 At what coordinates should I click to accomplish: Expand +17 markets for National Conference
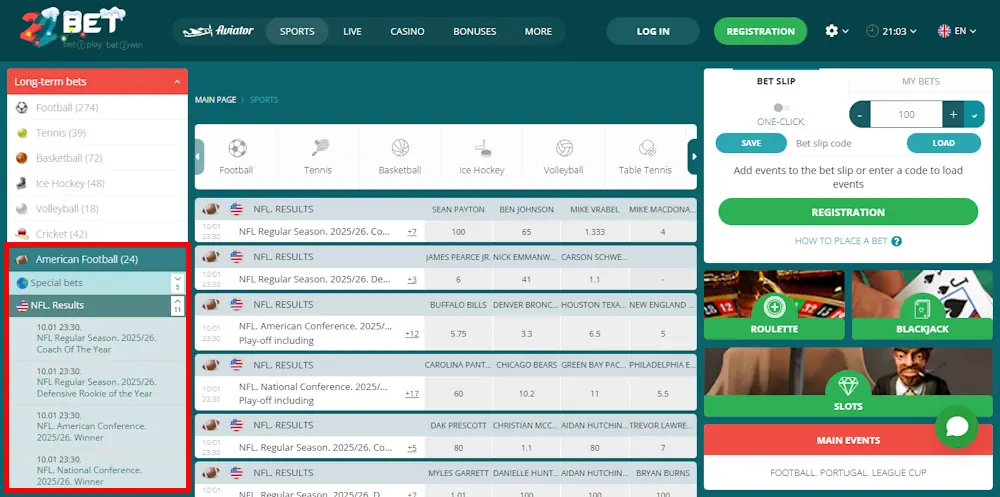pyautogui.click(x=412, y=394)
